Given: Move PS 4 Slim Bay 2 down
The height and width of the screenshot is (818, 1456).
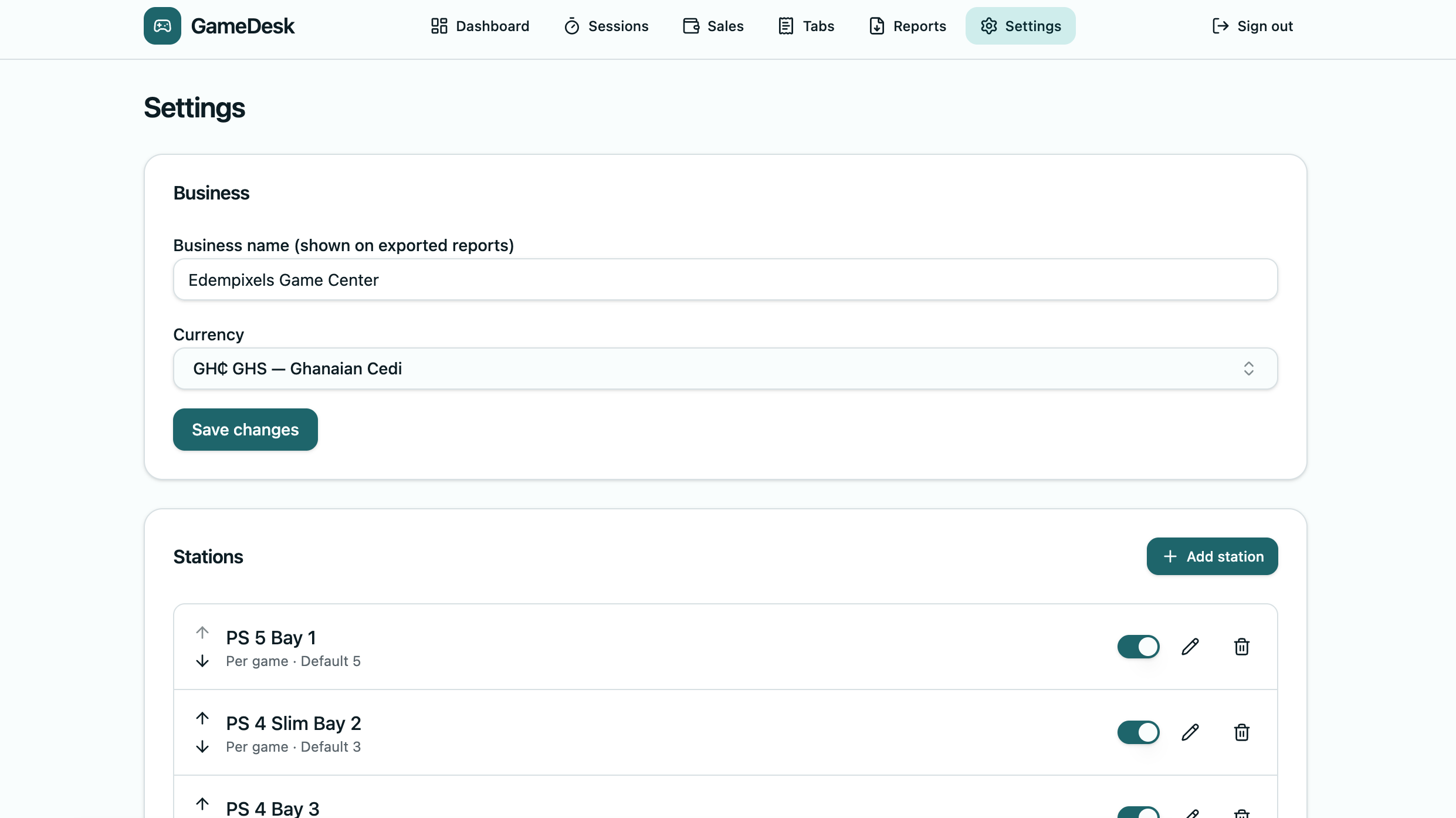Looking at the screenshot, I should tap(202, 746).
